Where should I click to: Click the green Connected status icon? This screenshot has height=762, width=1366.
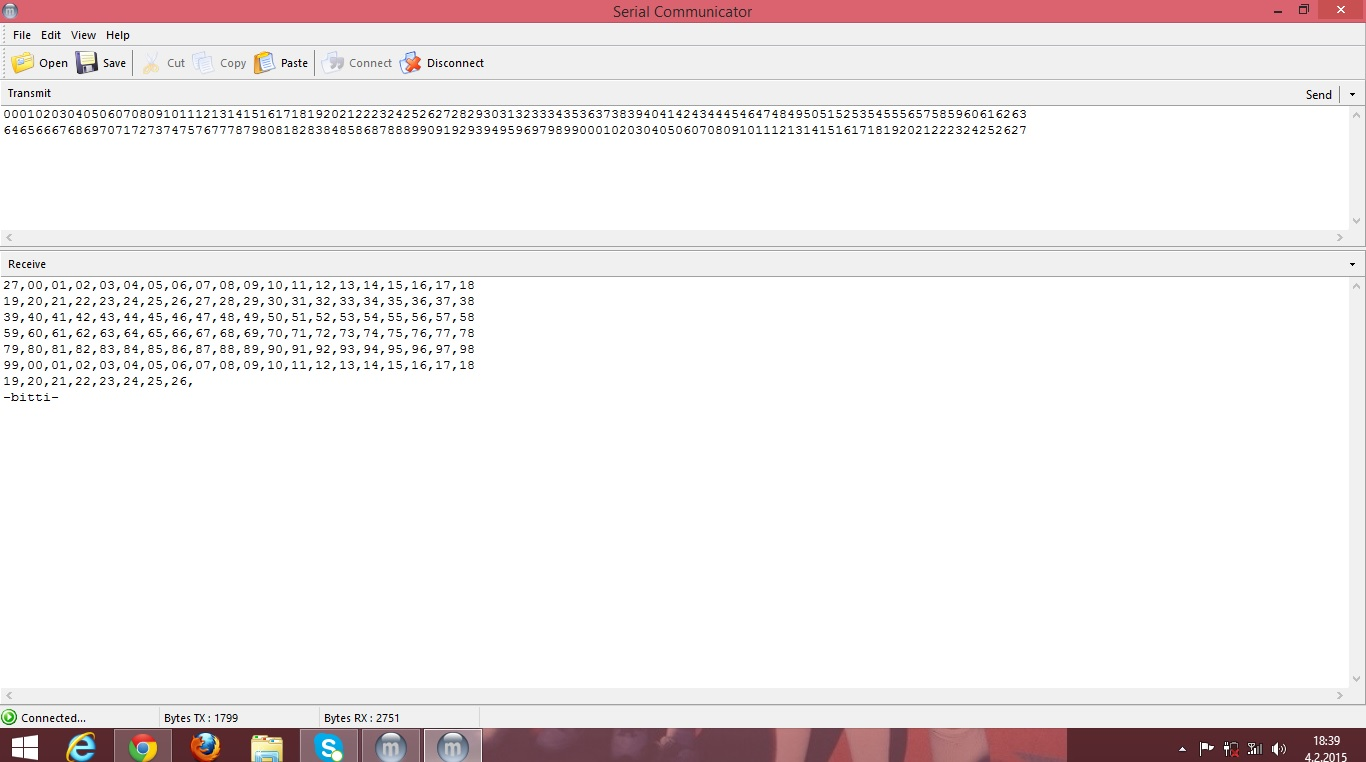pyautogui.click(x=10, y=717)
